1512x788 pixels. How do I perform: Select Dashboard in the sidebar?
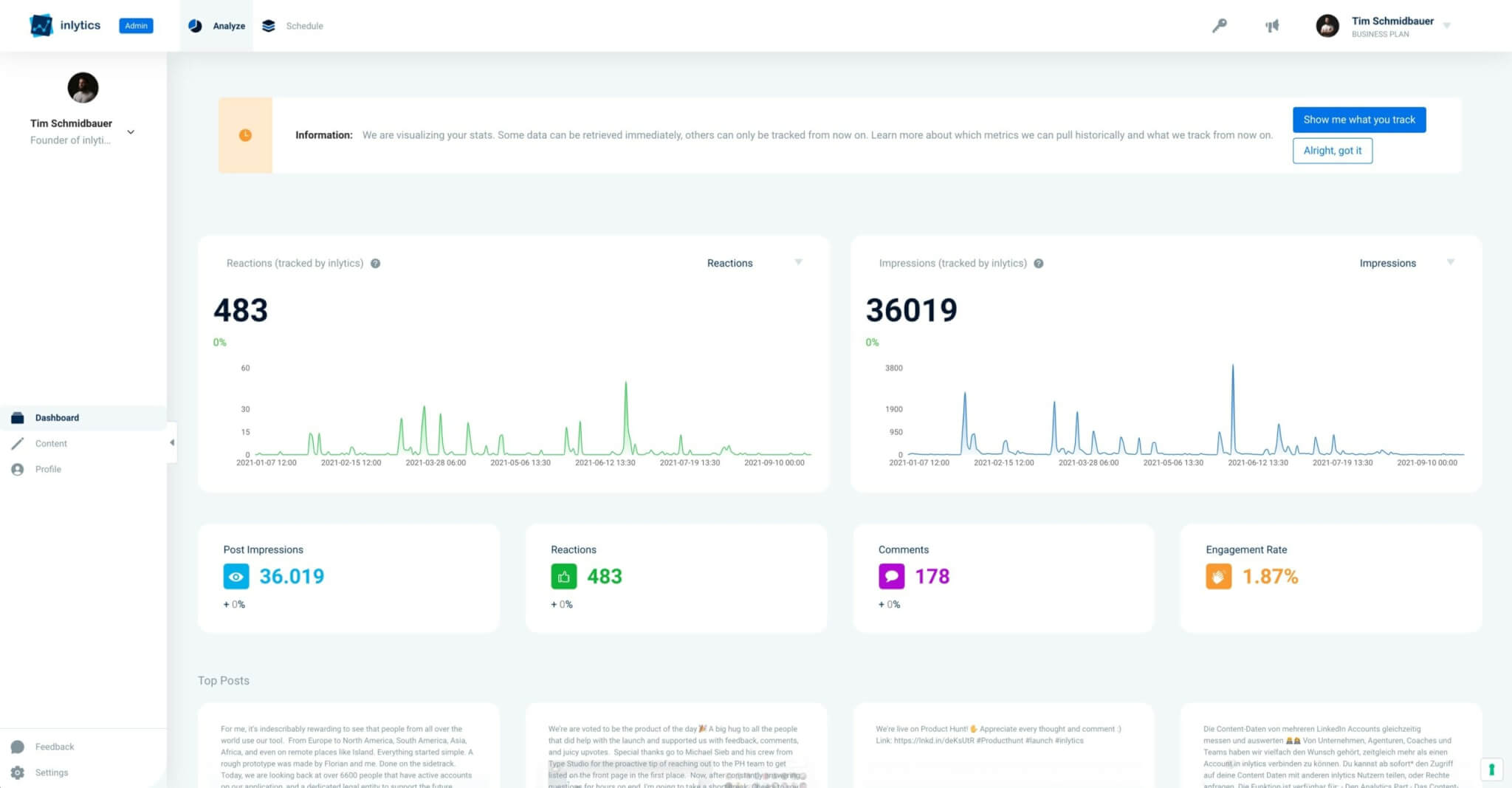[x=83, y=418]
